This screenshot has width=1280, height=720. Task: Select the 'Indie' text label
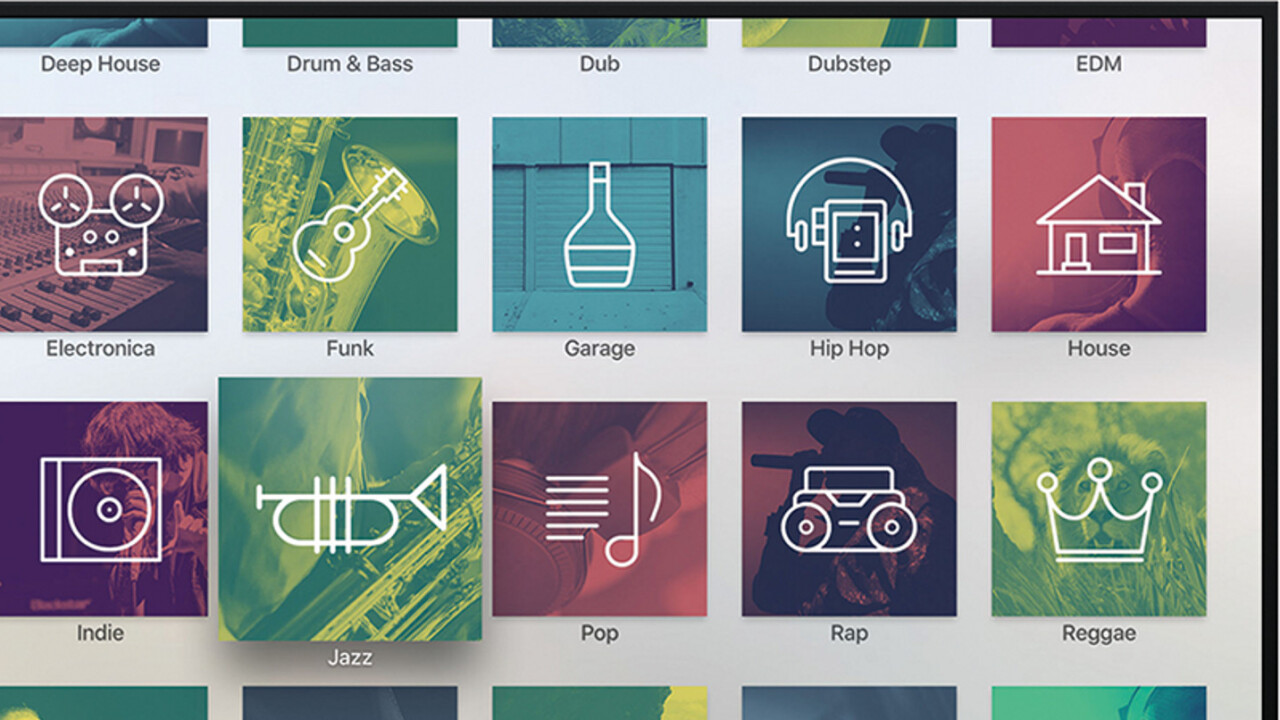click(100, 633)
